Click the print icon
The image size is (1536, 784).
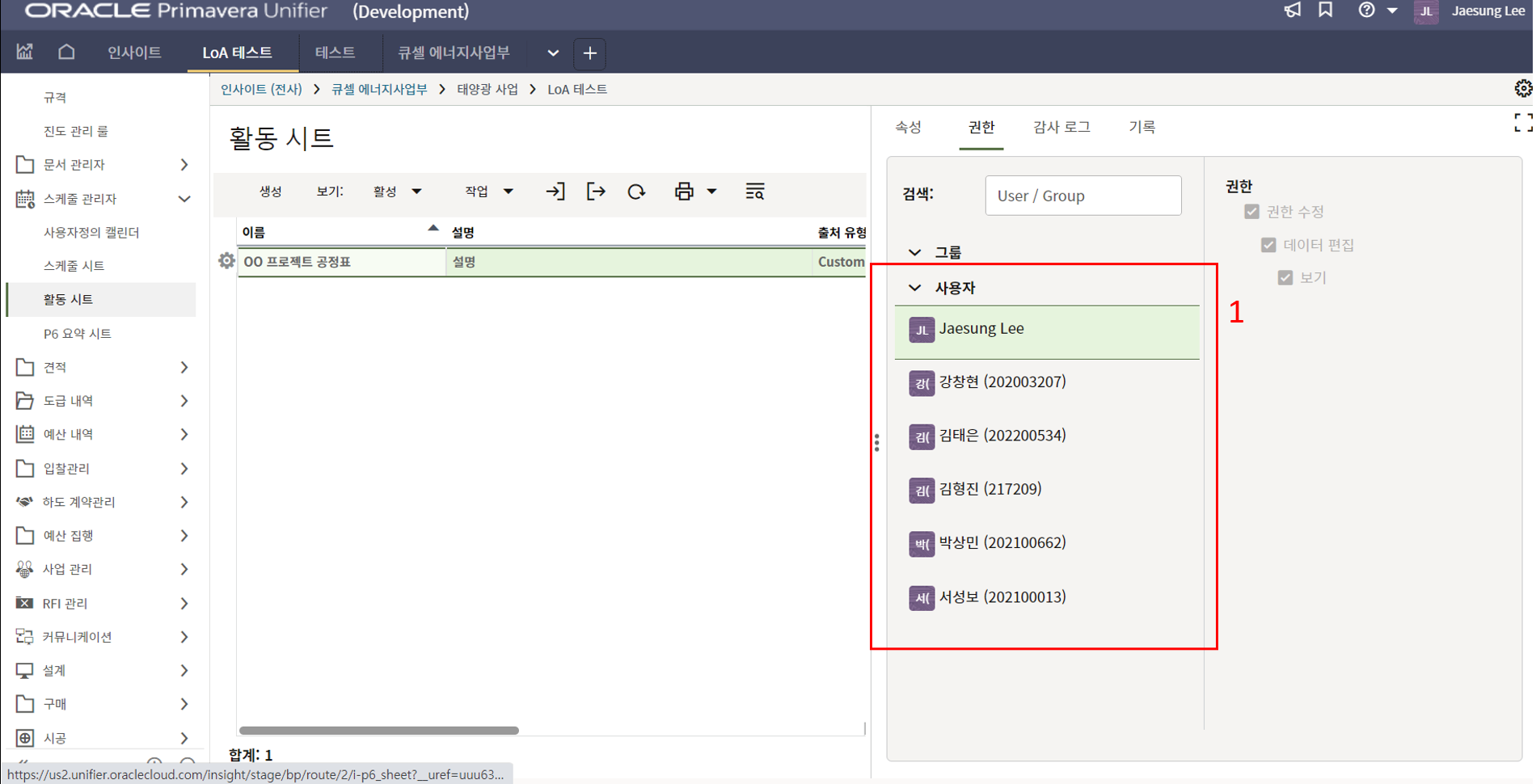pyautogui.click(x=684, y=192)
